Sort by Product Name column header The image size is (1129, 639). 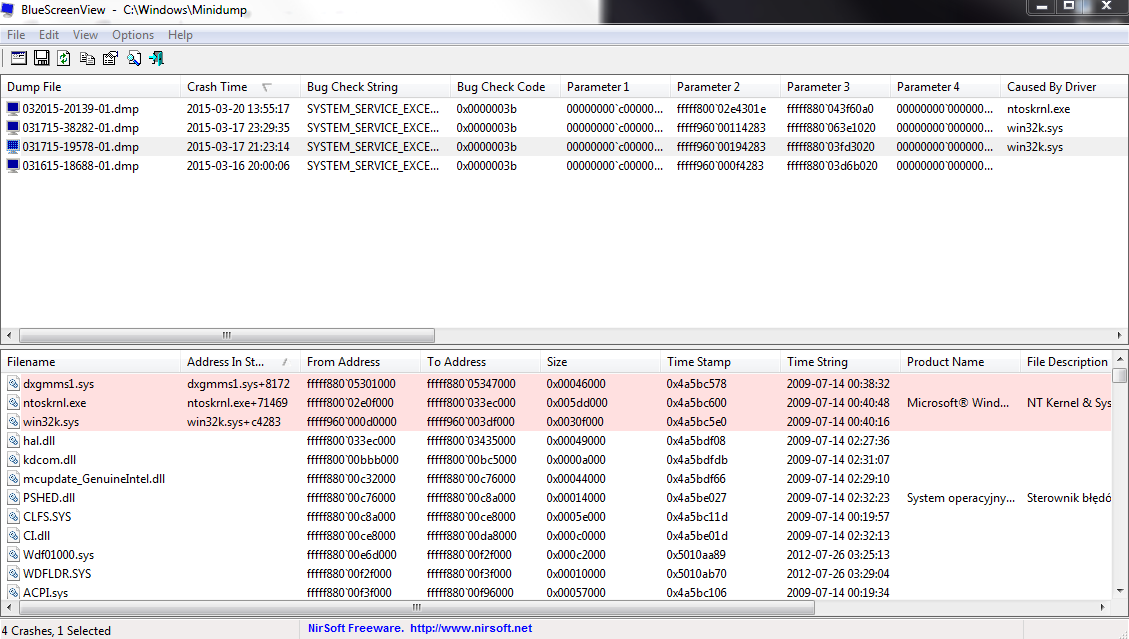[961, 362]
